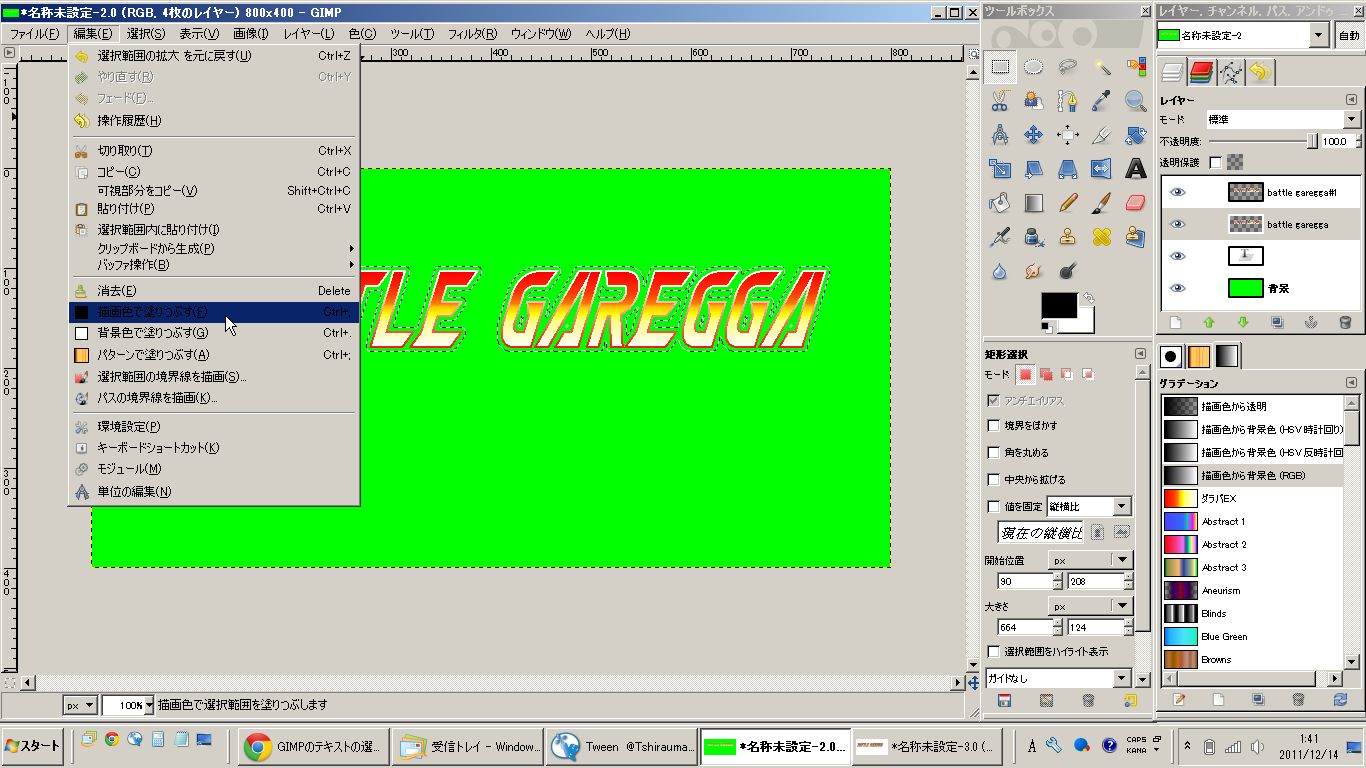This screenshot has width=1366, height=768.
Task: Enable the 角を丸める checkbox
Action: coord(994,453)
